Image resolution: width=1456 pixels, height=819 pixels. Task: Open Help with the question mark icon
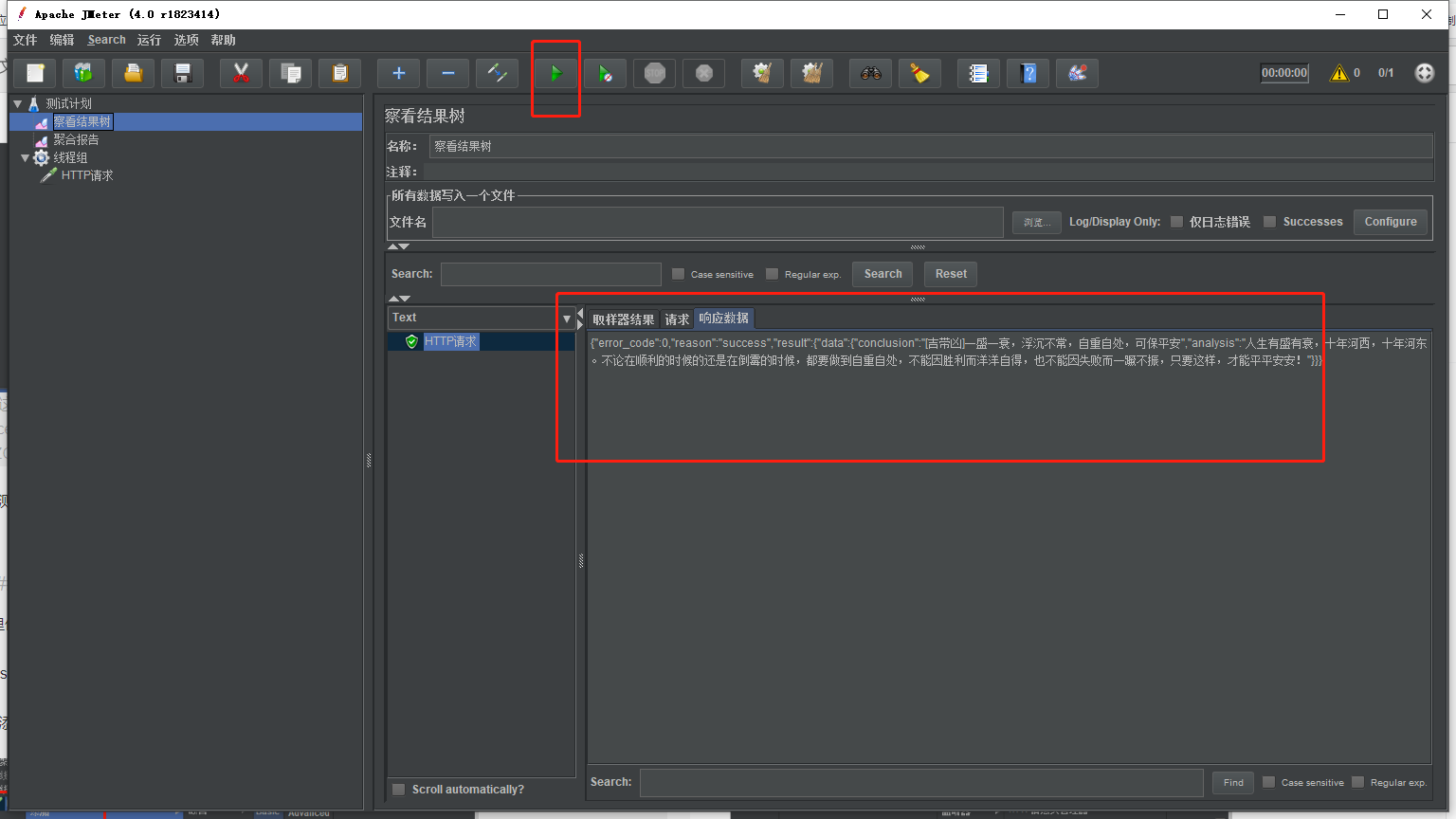tap(1028, 73)
